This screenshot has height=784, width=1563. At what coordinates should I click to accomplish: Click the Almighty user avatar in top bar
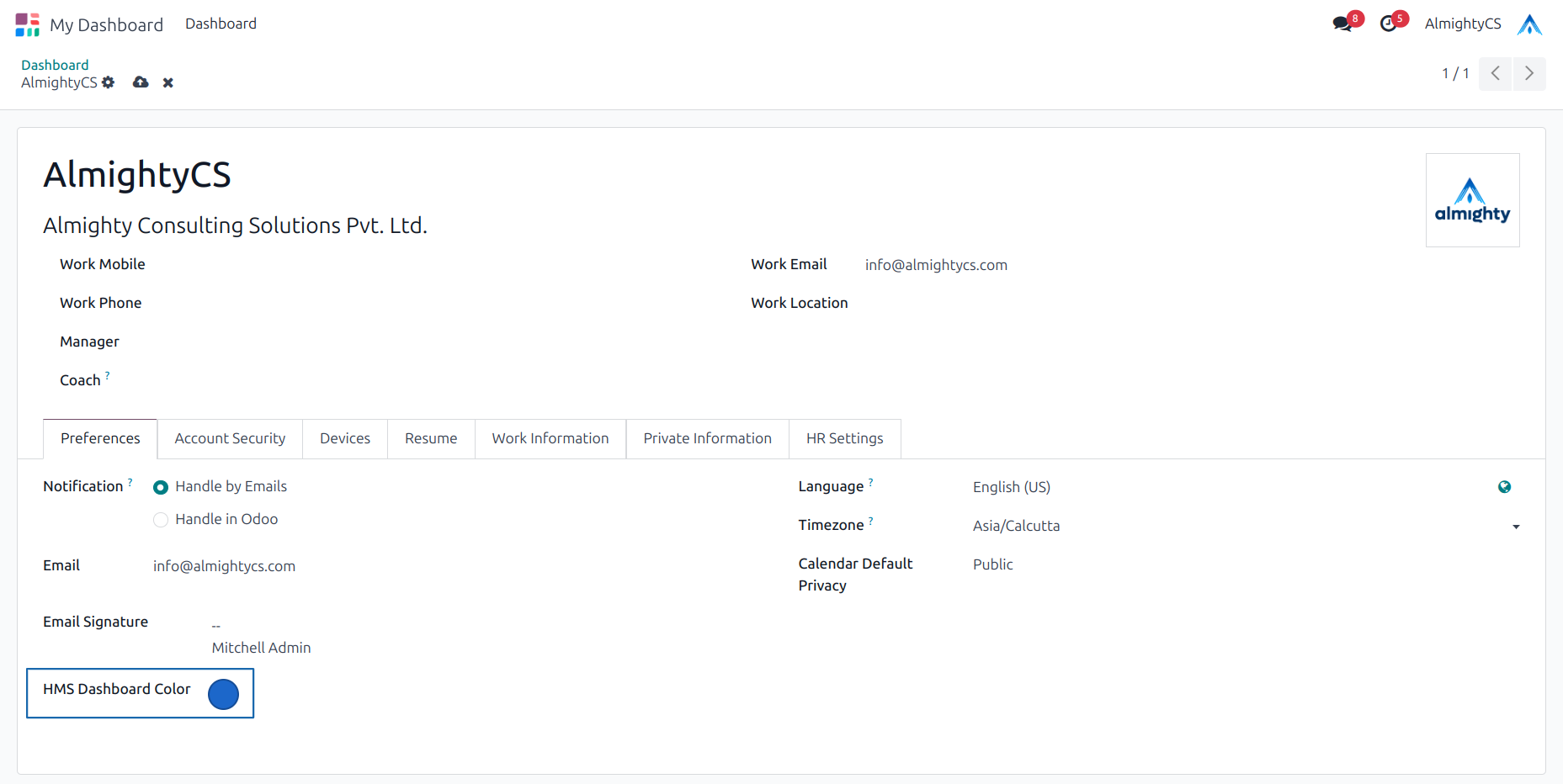click(1528, 24)
